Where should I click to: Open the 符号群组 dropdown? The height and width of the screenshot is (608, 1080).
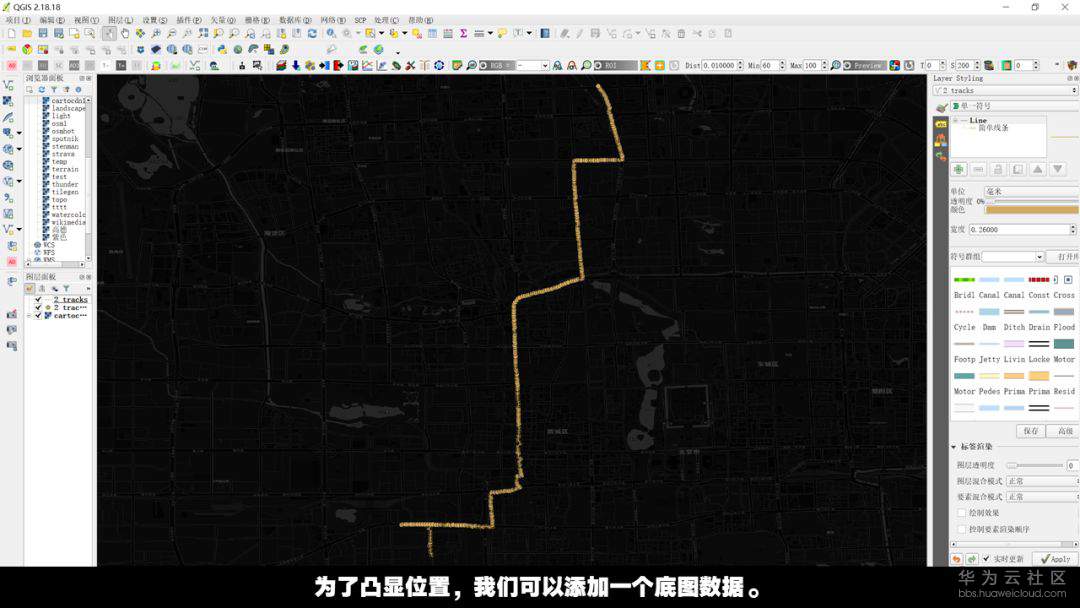[1012, 257]
